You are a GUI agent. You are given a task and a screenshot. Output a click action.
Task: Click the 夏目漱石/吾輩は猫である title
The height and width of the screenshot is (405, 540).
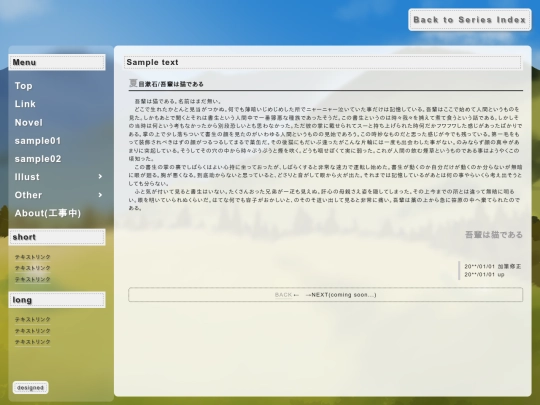pos(166,84)
